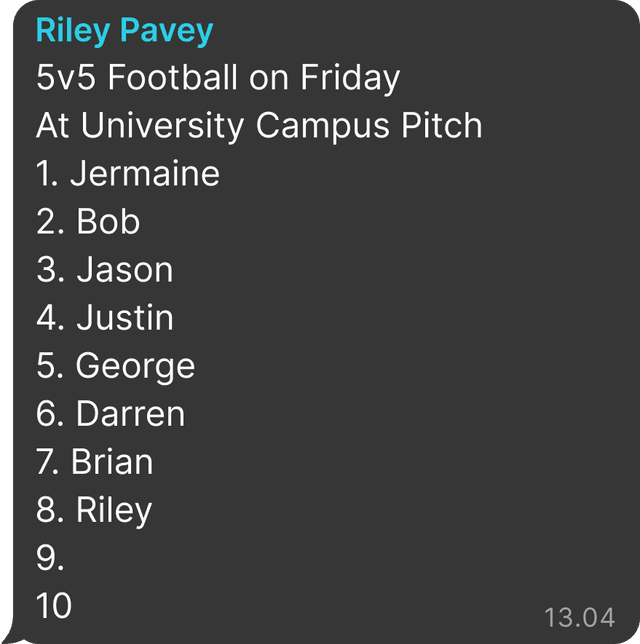Open sender profile Riley Pavey

pyautogui.click(x=124, y=31)
